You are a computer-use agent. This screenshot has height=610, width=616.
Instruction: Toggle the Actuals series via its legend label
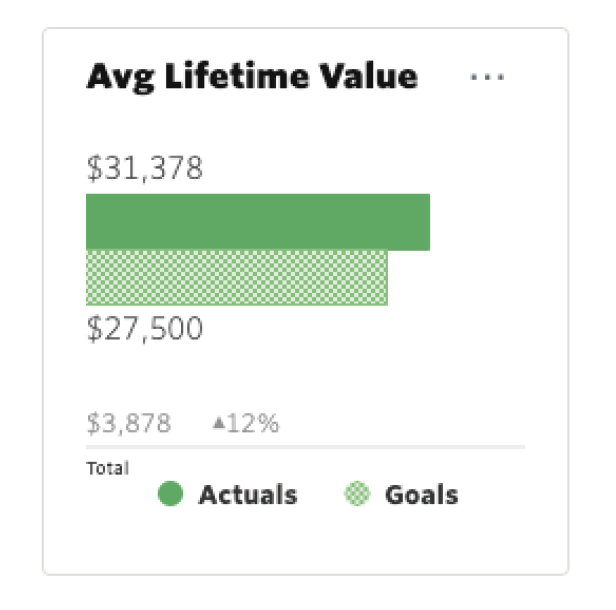click(247, 494)
